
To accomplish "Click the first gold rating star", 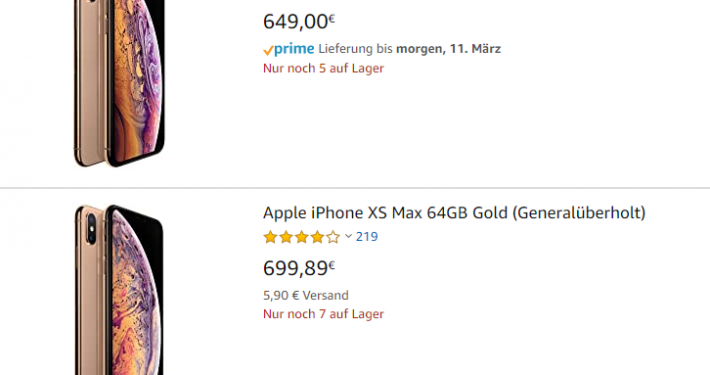I will click(270, 237).
